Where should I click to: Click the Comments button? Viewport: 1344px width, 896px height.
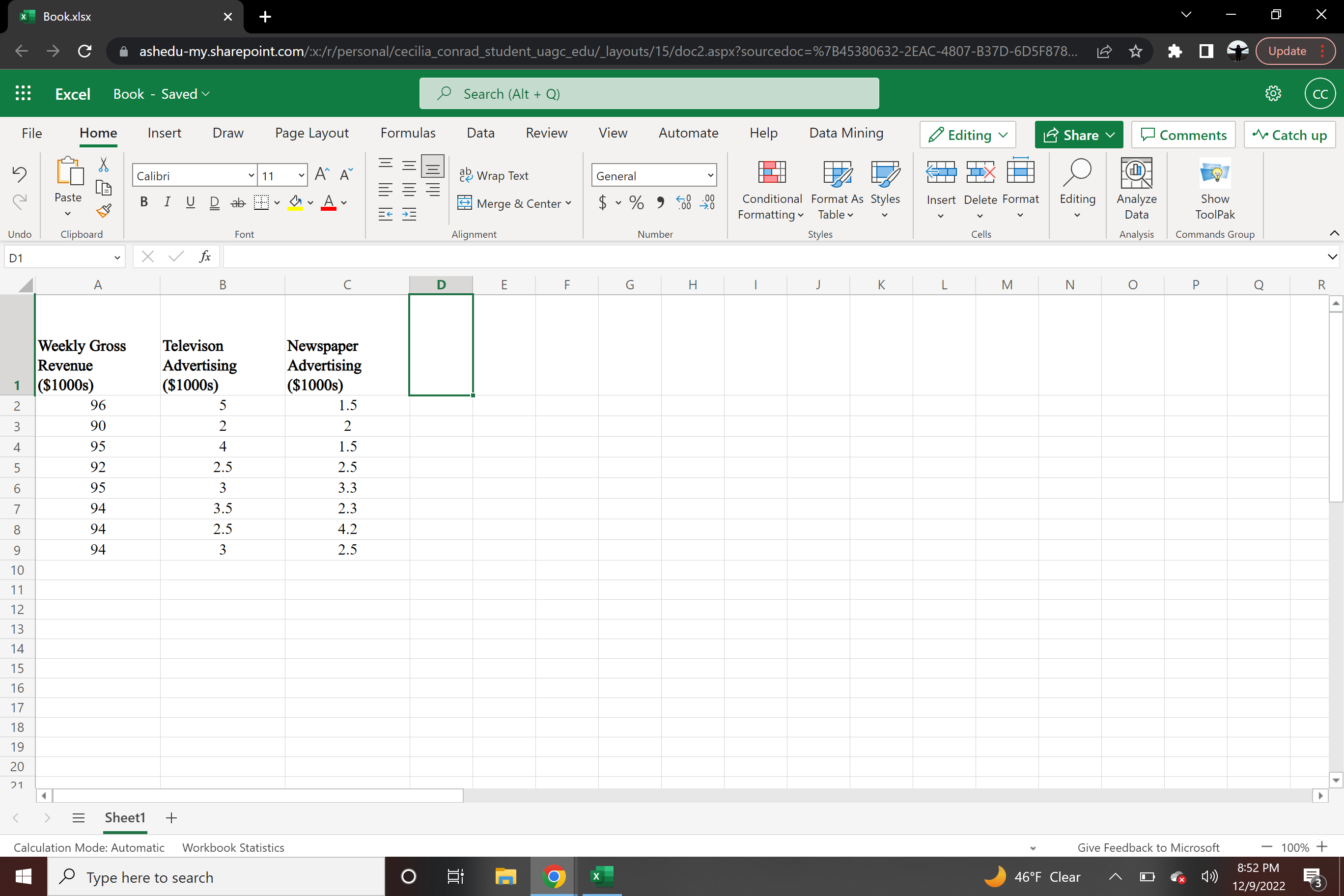tap(1183, 135)
